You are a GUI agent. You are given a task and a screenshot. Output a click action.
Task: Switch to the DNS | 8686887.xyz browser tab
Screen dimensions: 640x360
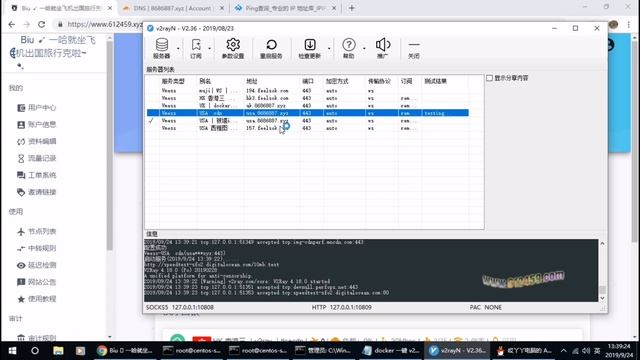173,8
